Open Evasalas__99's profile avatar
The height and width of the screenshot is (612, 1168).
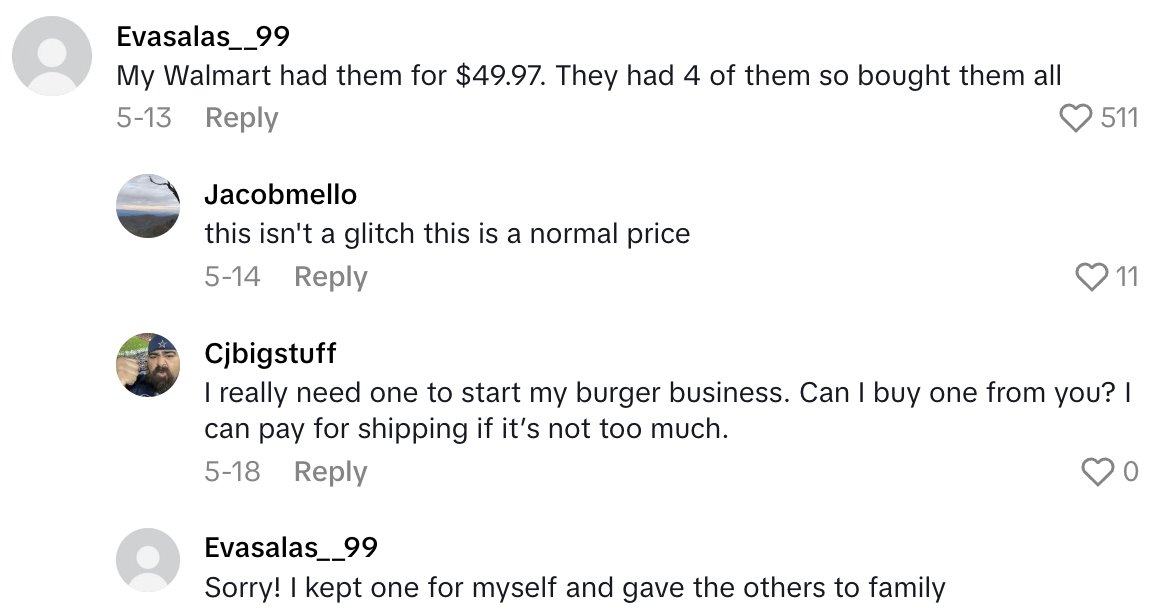(x=52, y=56)
